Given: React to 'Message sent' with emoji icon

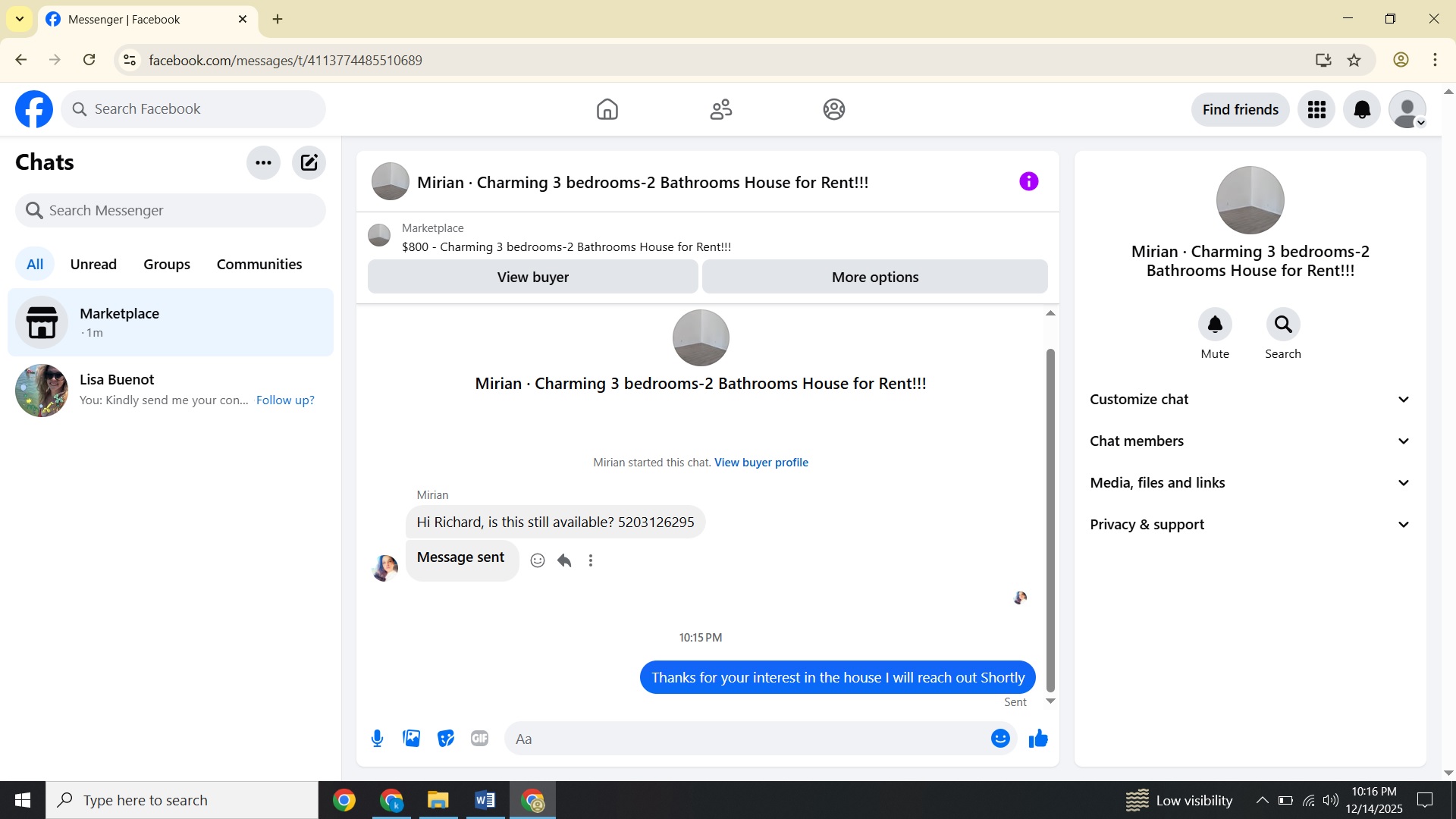Looking at the screenshot, I should (x=538, y=560).
